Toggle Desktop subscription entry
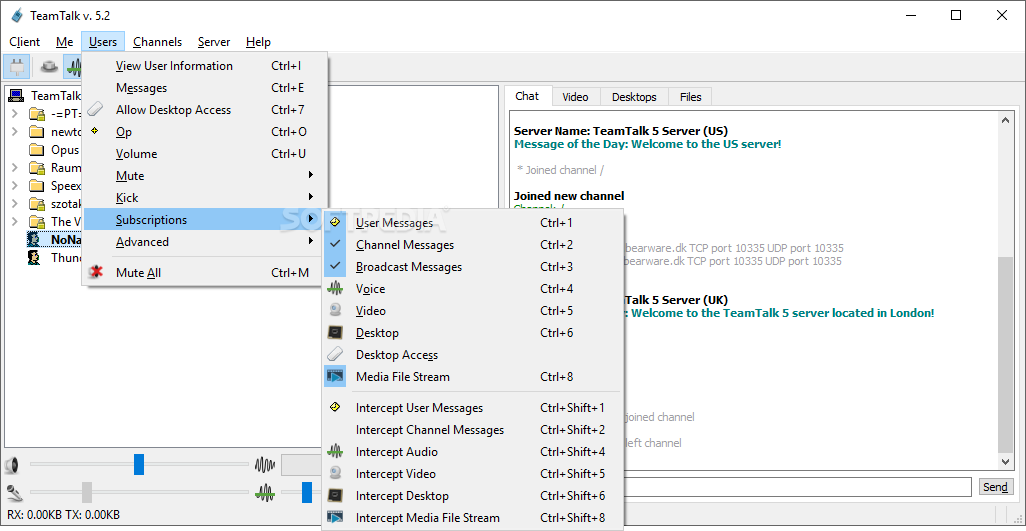 coord(474,332)
